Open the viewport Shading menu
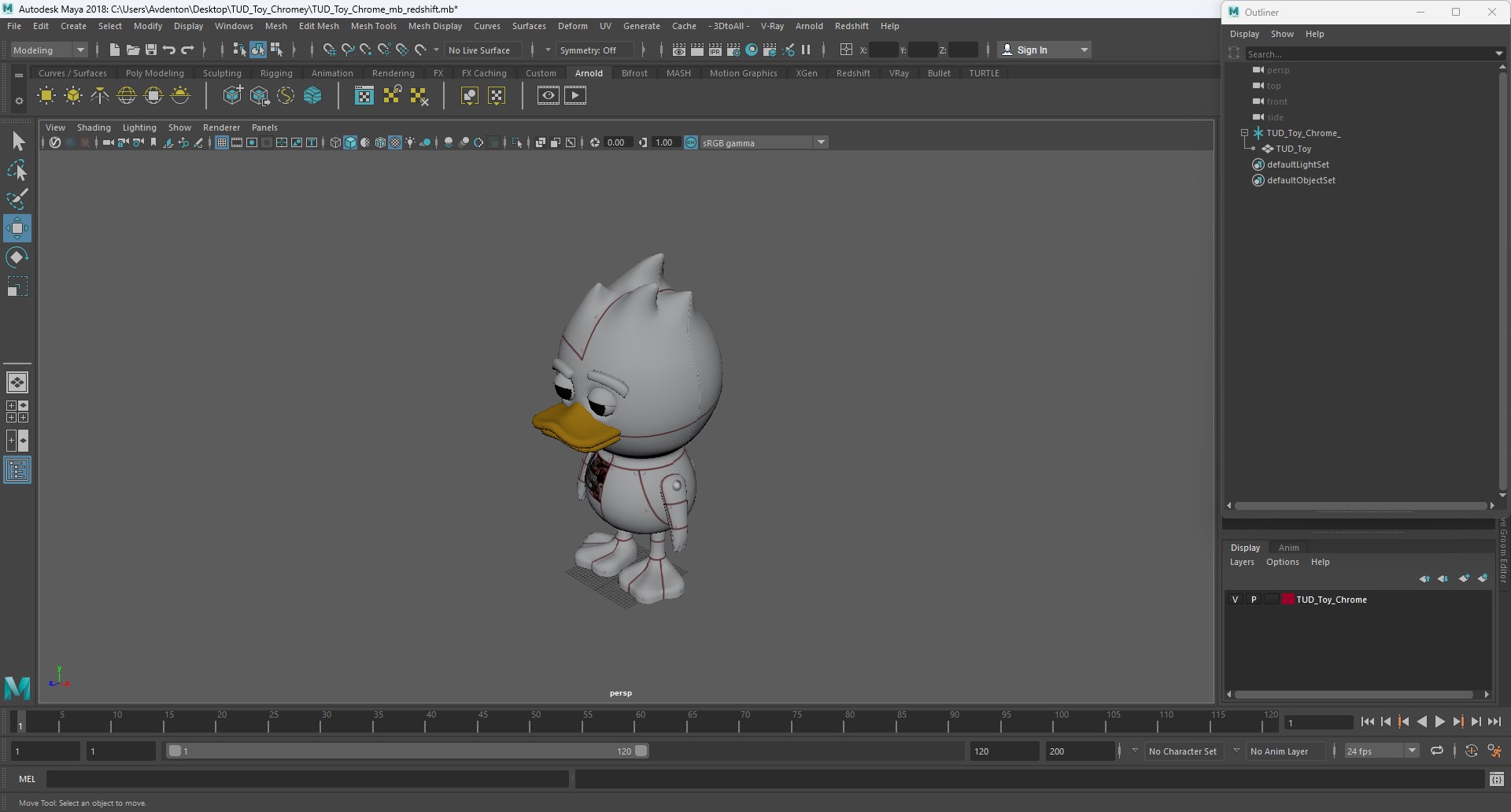1511x812 pixels. (x=94, y=127)
